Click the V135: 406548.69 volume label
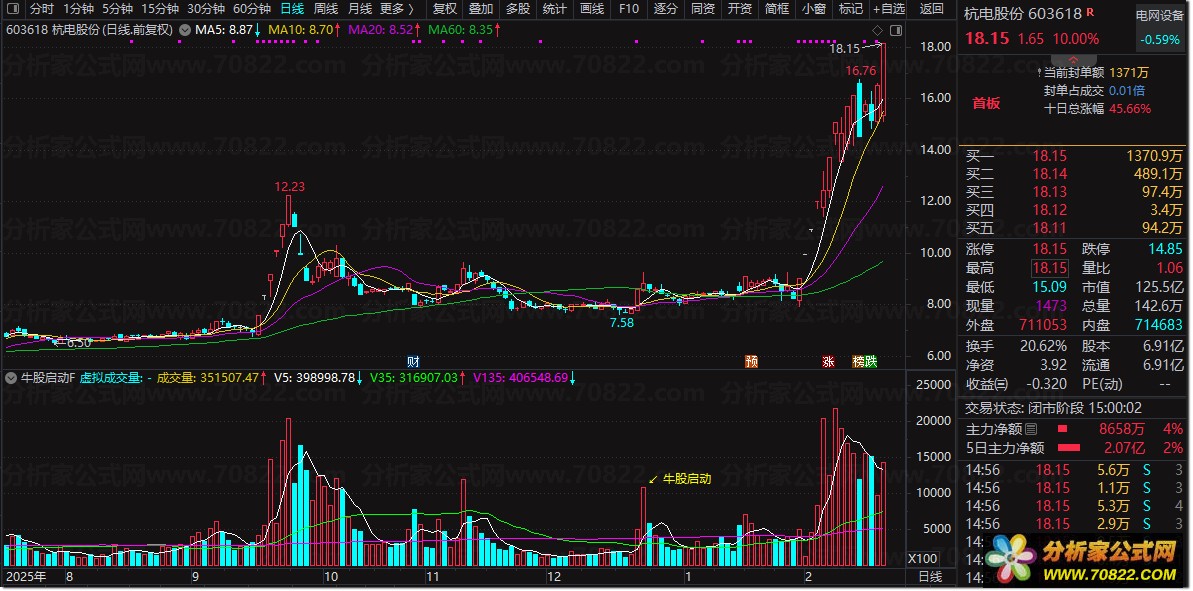The height and width of the screenshot is (591, 1193). coord(520,377)
